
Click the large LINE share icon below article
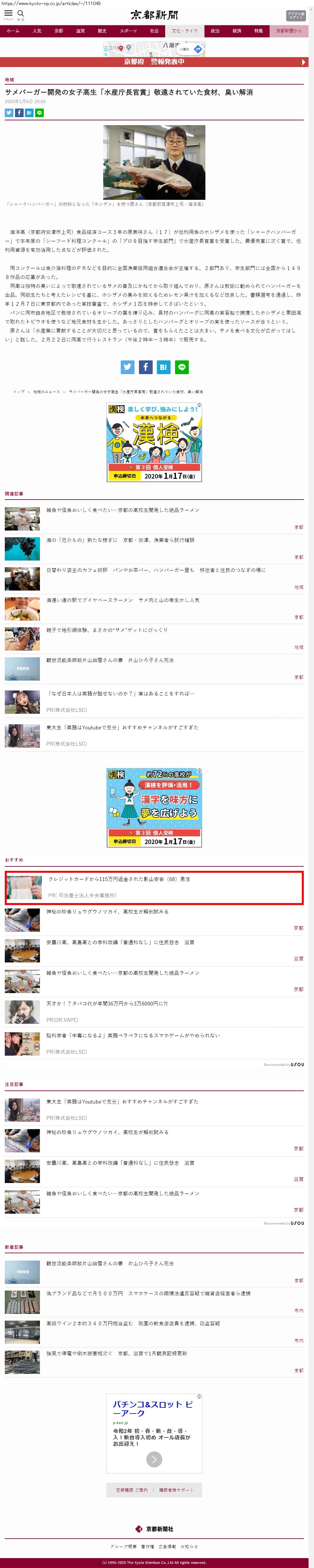tap(181, 367)
